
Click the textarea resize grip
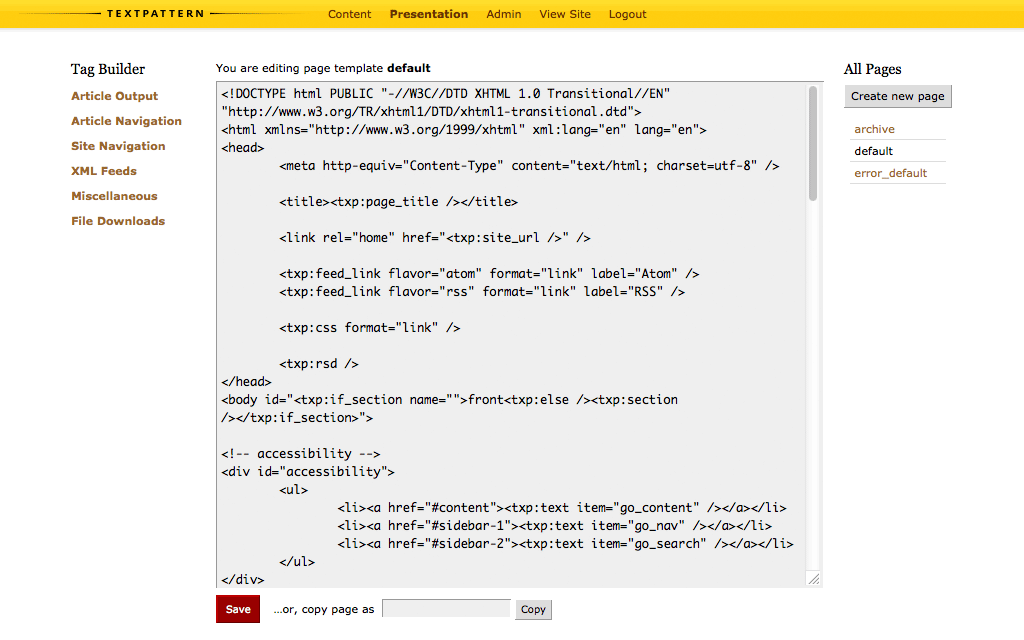[x=814, y=579]
